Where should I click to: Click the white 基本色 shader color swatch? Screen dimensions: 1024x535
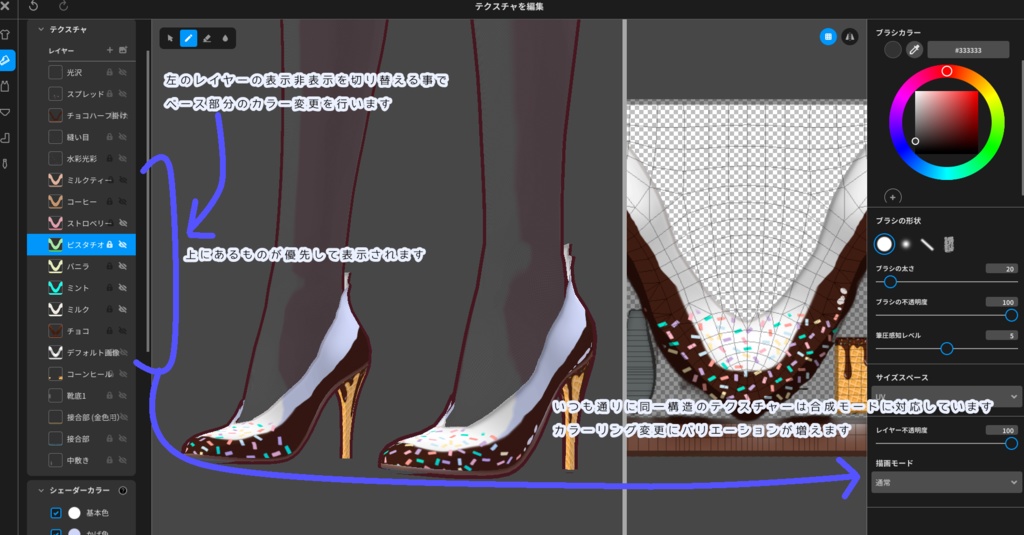pyautogui.click(x=74, y=513)
